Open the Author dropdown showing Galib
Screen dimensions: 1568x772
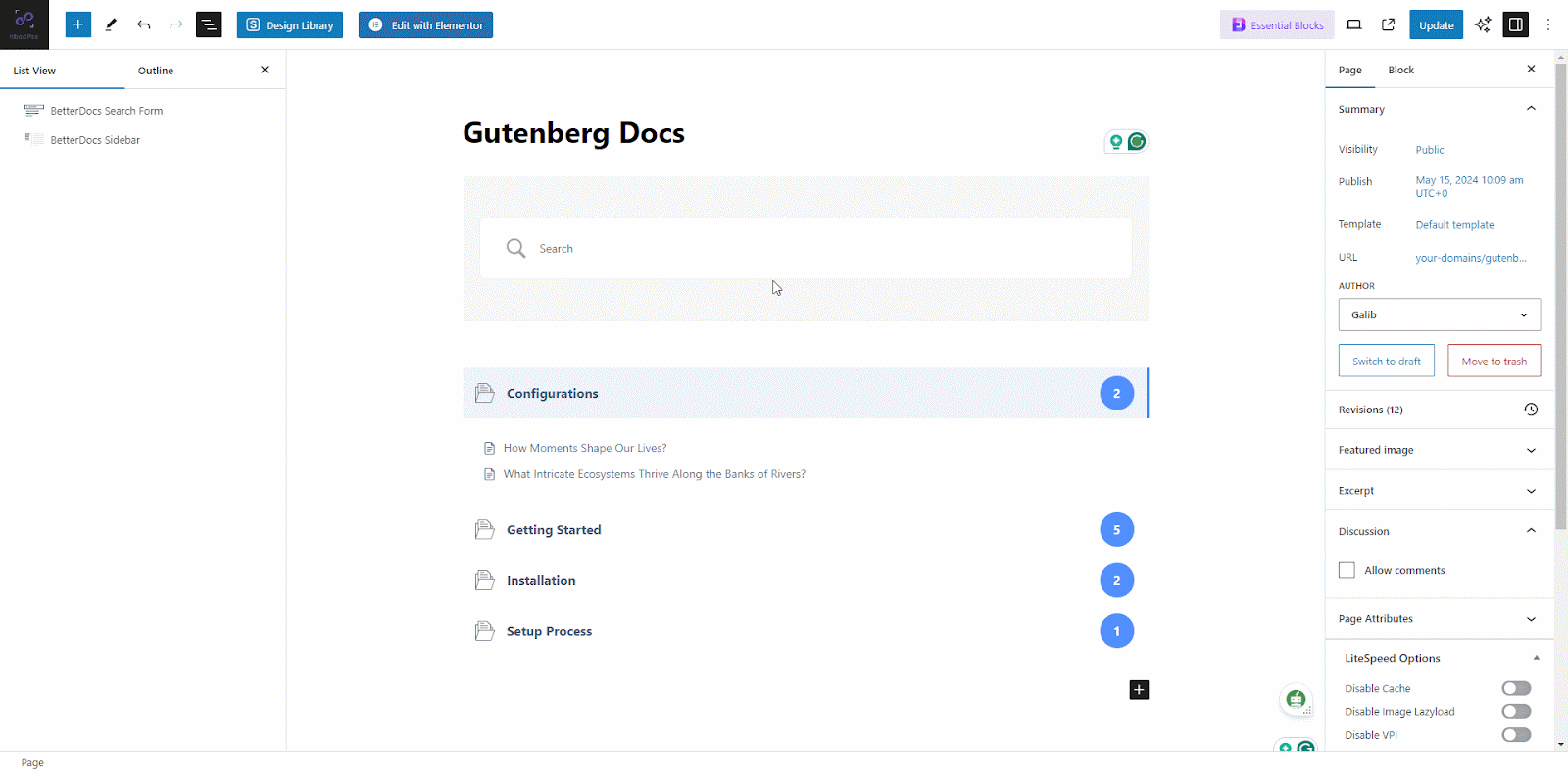[1438, 314]
